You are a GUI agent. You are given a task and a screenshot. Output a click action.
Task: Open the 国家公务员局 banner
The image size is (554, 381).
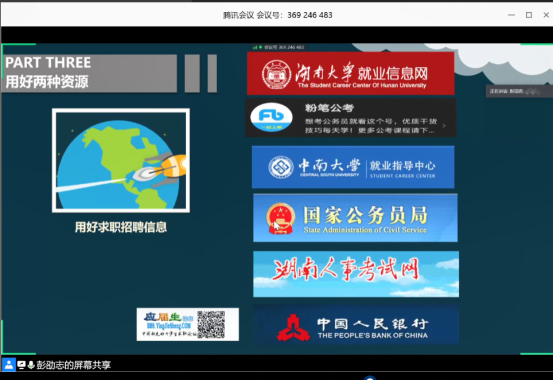pyautogui.click(x=355, y=218)
